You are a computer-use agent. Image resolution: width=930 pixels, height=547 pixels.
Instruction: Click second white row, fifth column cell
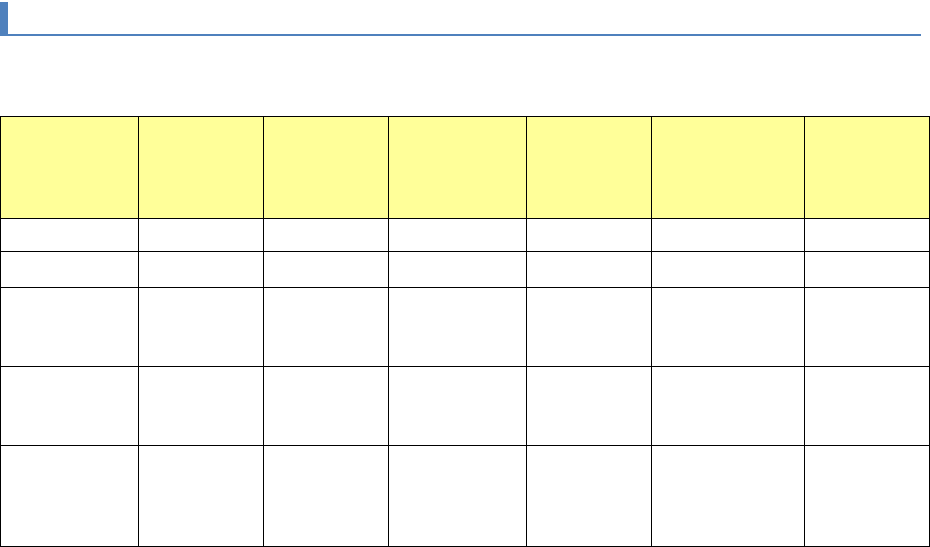point(589,268)
